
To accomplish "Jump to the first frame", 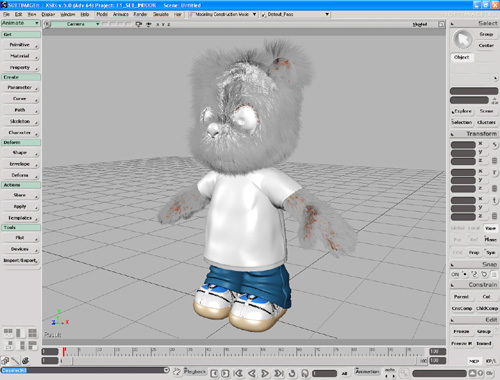I will click(238, 373).
